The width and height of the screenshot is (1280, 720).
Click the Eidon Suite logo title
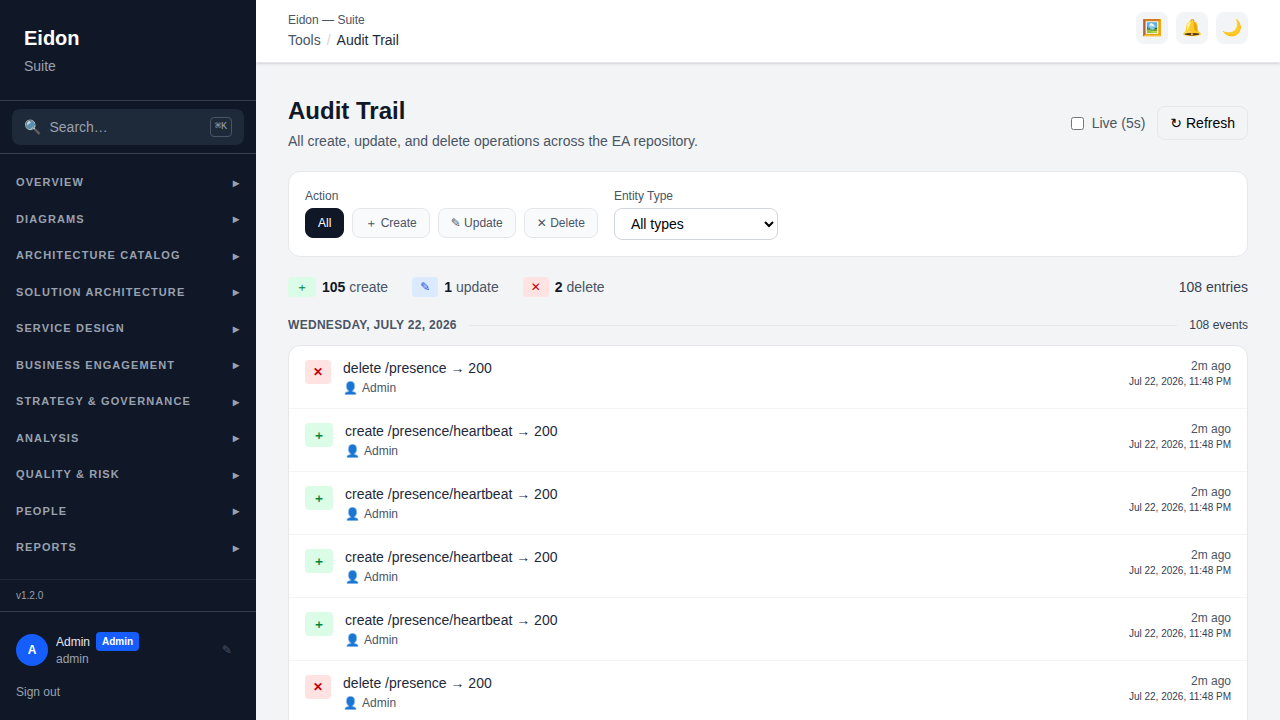51,38
